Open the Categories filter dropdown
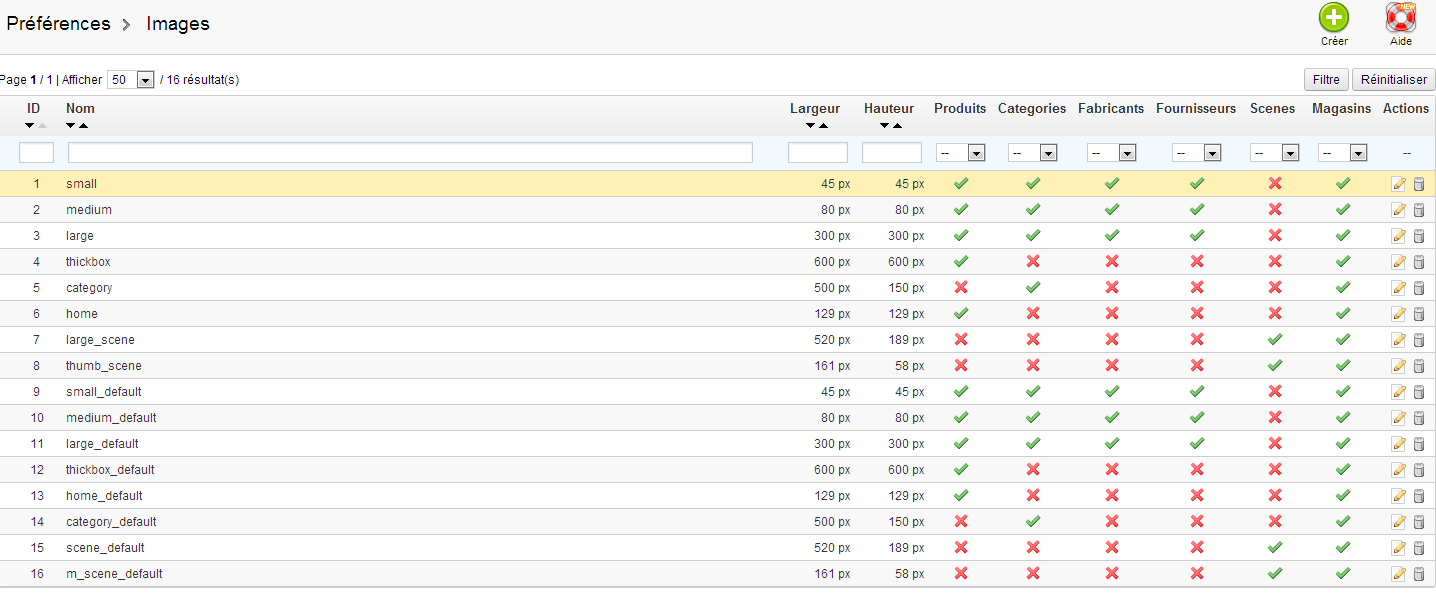The height and width of the screenshot is (595, 1436). (x=1033, y=153)
